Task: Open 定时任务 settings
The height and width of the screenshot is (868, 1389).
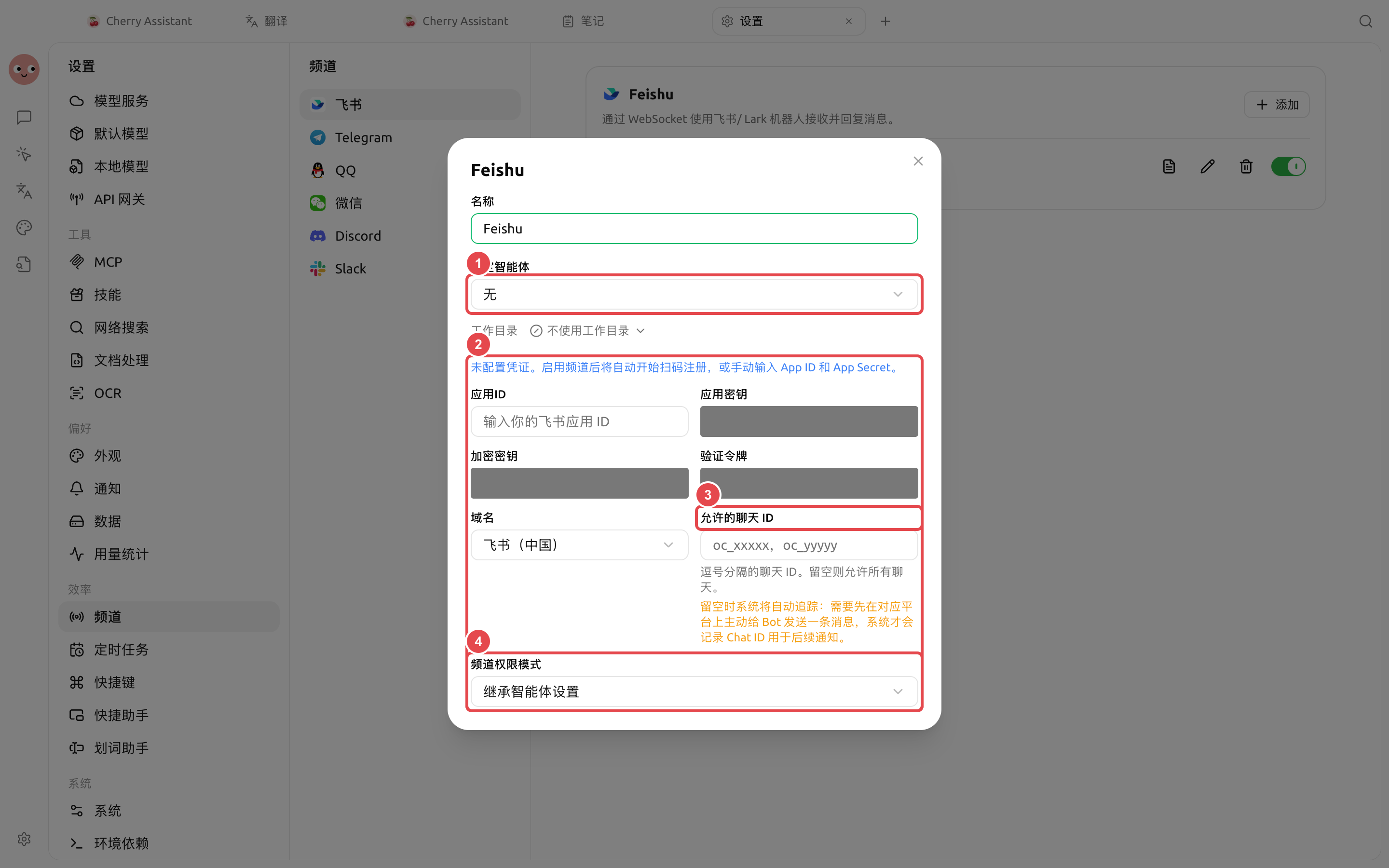Action: (169, 649)
